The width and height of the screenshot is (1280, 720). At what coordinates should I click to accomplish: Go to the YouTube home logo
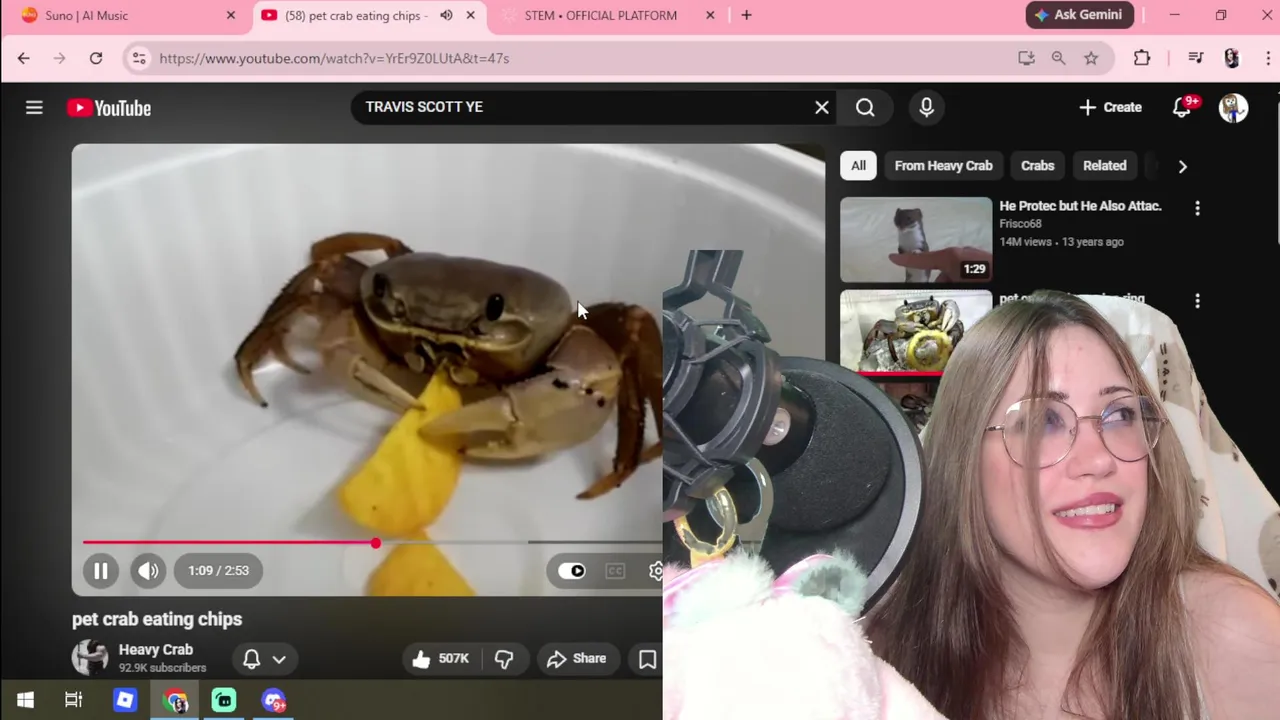tap(109, 107)
